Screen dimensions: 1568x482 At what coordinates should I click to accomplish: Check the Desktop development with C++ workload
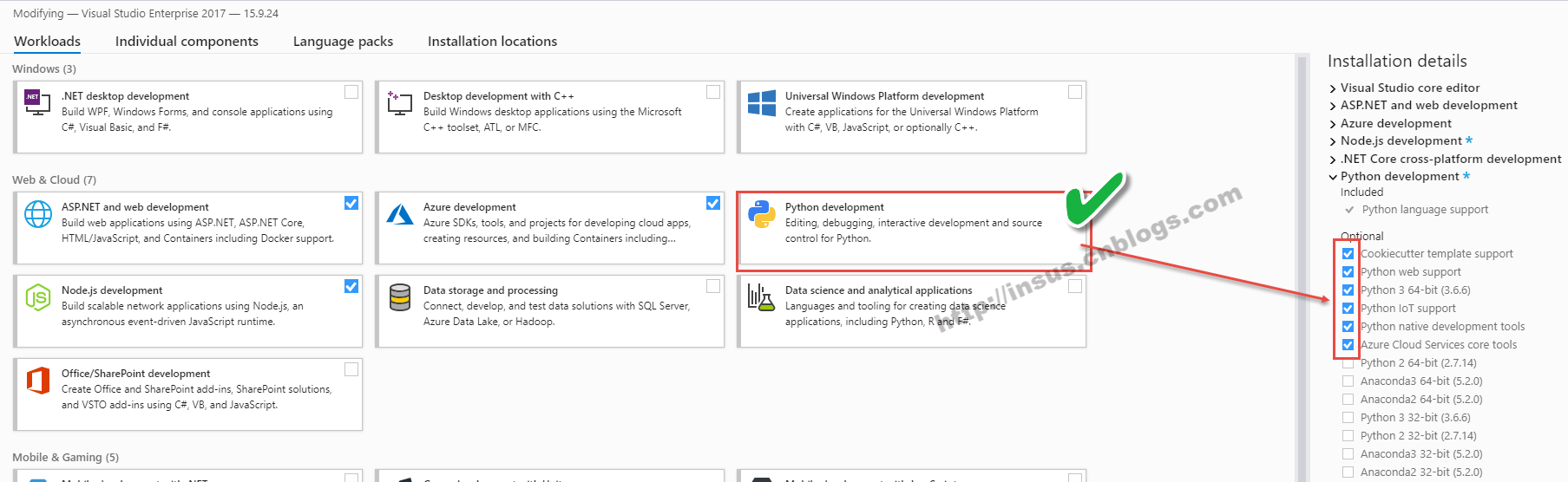pyautogui.click(x=713, y=92)
